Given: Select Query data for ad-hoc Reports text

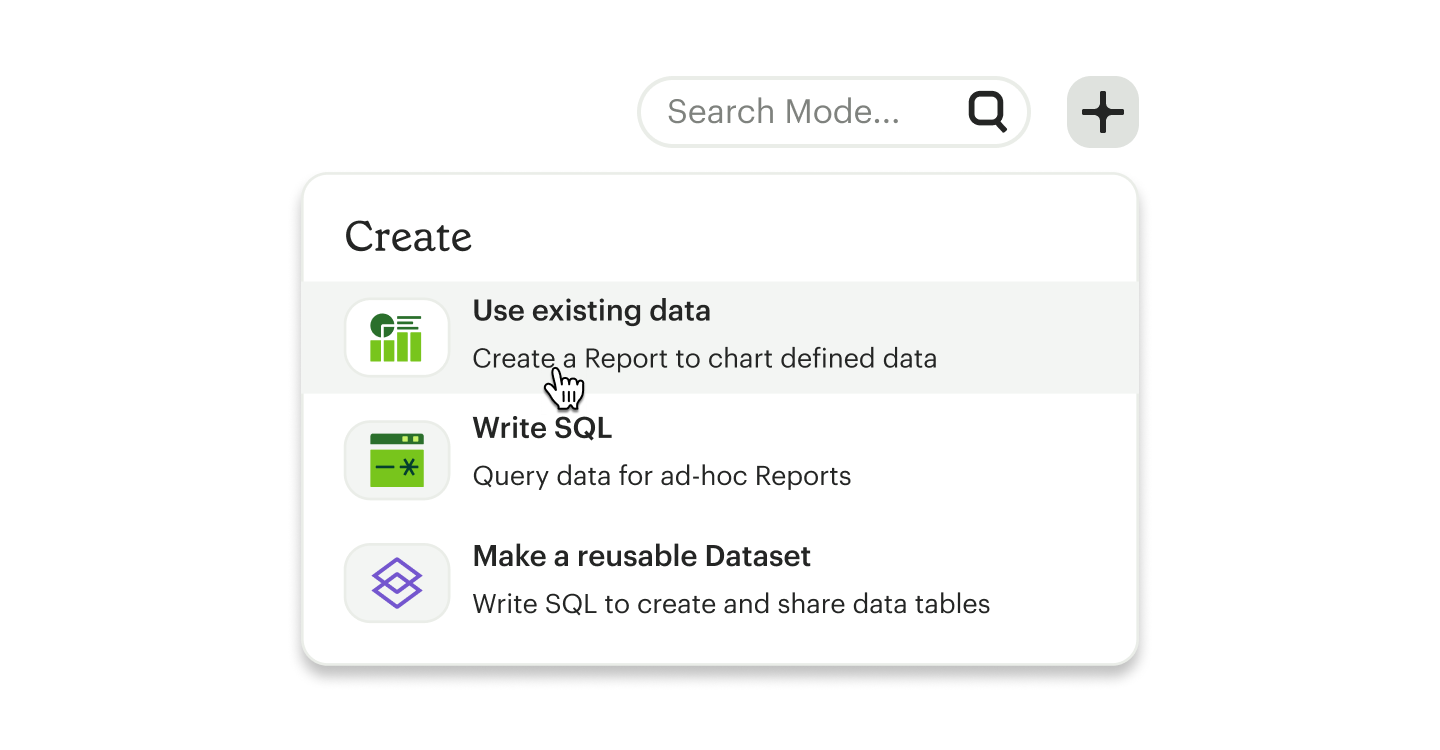Looking at the screenshot, I should click(x=661, y=476).
